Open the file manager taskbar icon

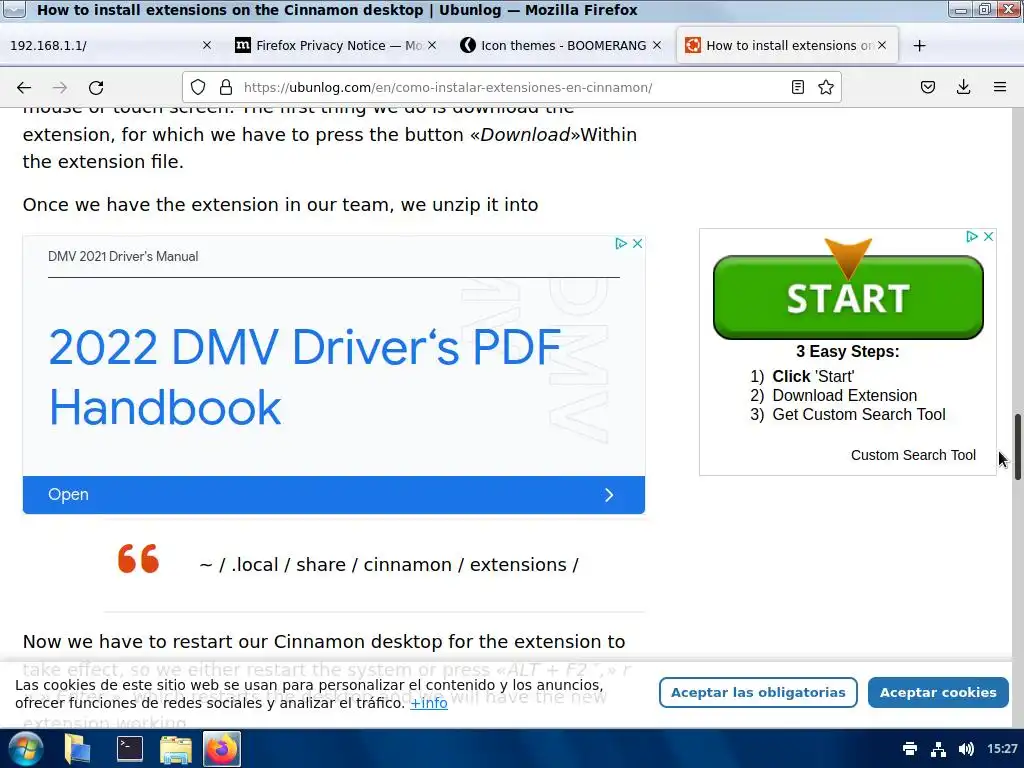point(77,748)
